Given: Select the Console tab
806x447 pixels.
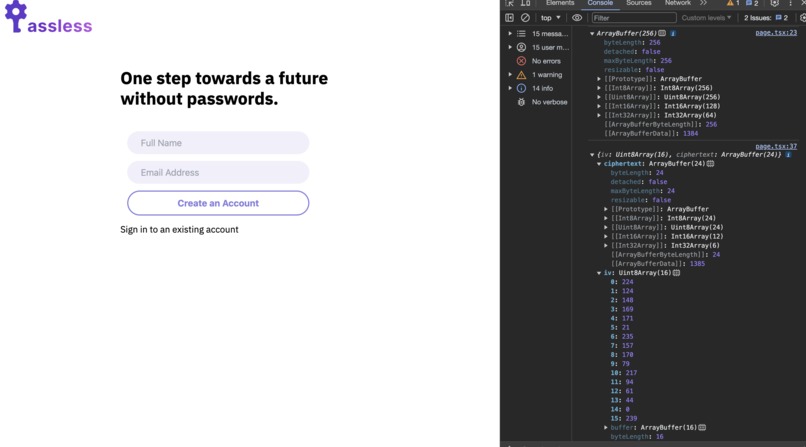Looking at the screenshot, I should coord(600,3).
